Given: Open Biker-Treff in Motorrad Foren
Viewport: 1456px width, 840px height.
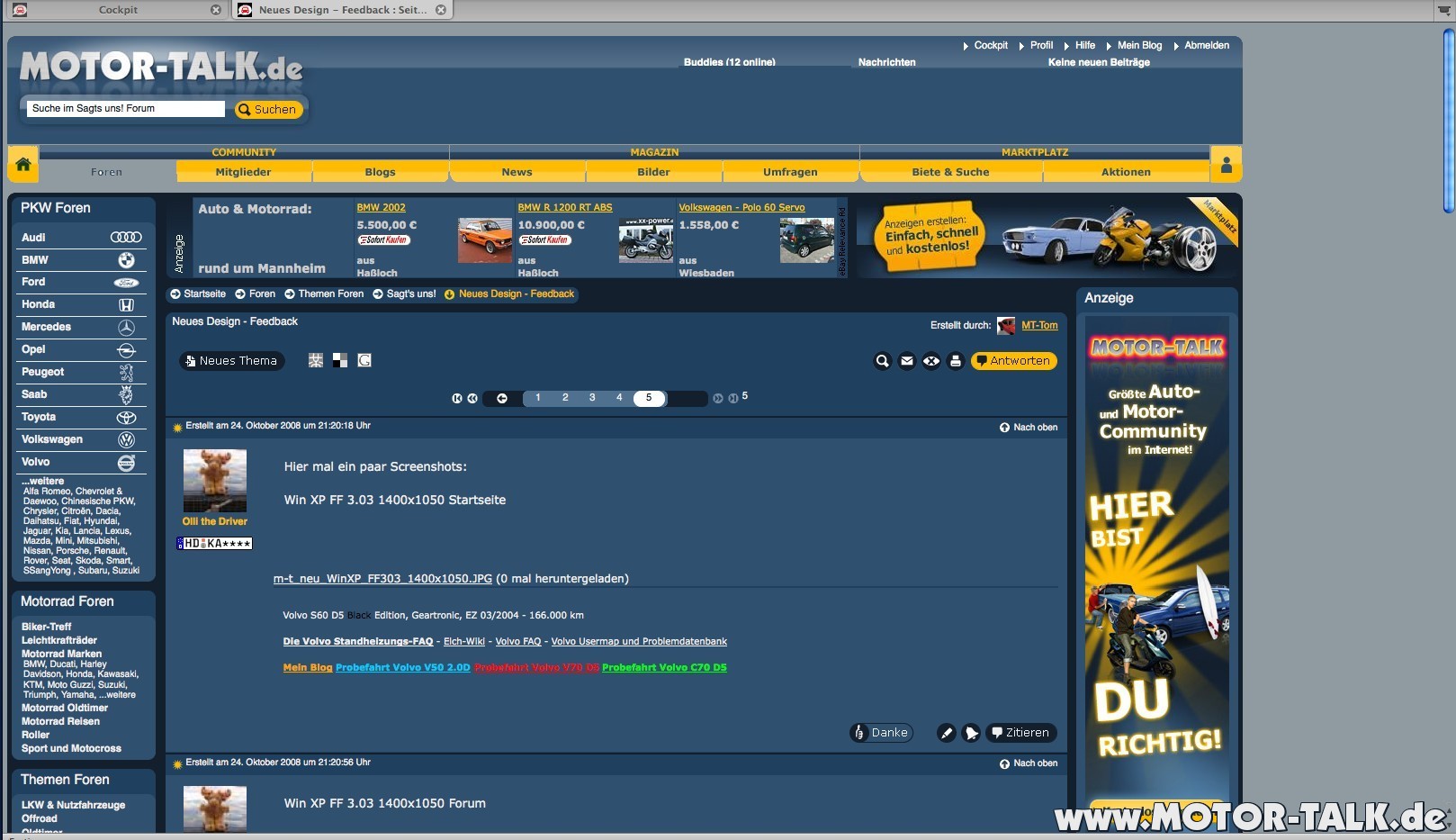Looking at the screenshot, I should 47,627.
